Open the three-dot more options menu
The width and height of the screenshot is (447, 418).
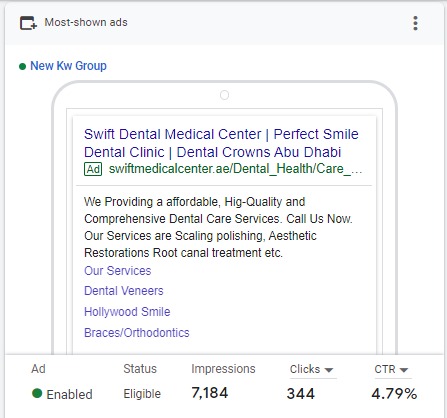tap(415, 23)
